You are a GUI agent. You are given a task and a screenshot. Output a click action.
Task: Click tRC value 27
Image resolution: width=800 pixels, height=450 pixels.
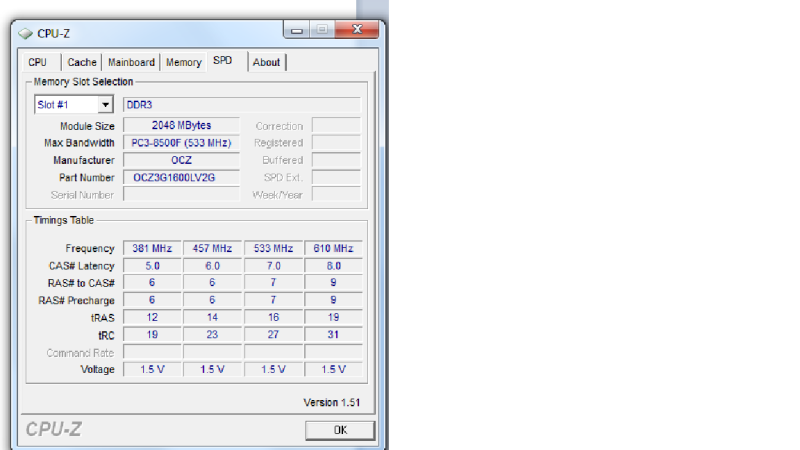coord(273,335)
